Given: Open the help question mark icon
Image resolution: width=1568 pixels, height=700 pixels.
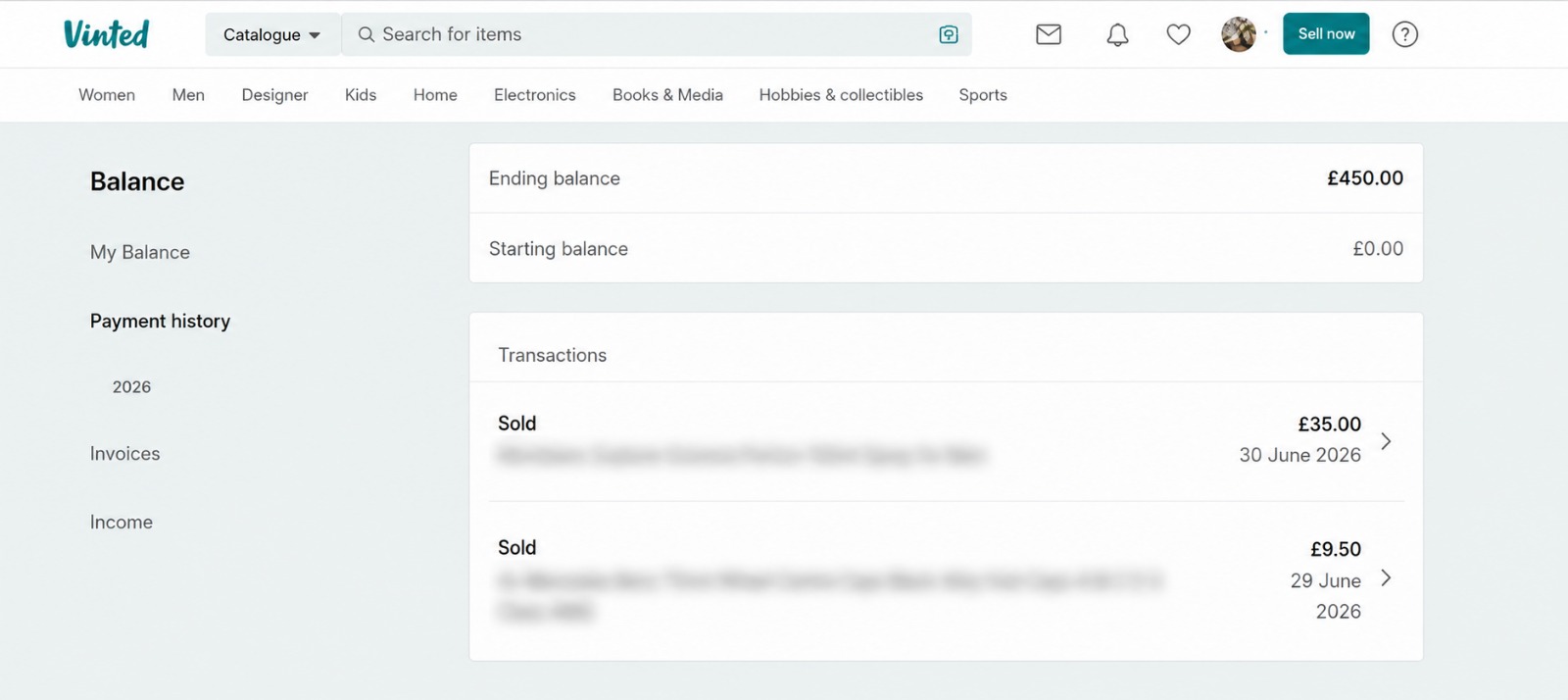Looking at the screenshot, I should [x=1405, y=34].
